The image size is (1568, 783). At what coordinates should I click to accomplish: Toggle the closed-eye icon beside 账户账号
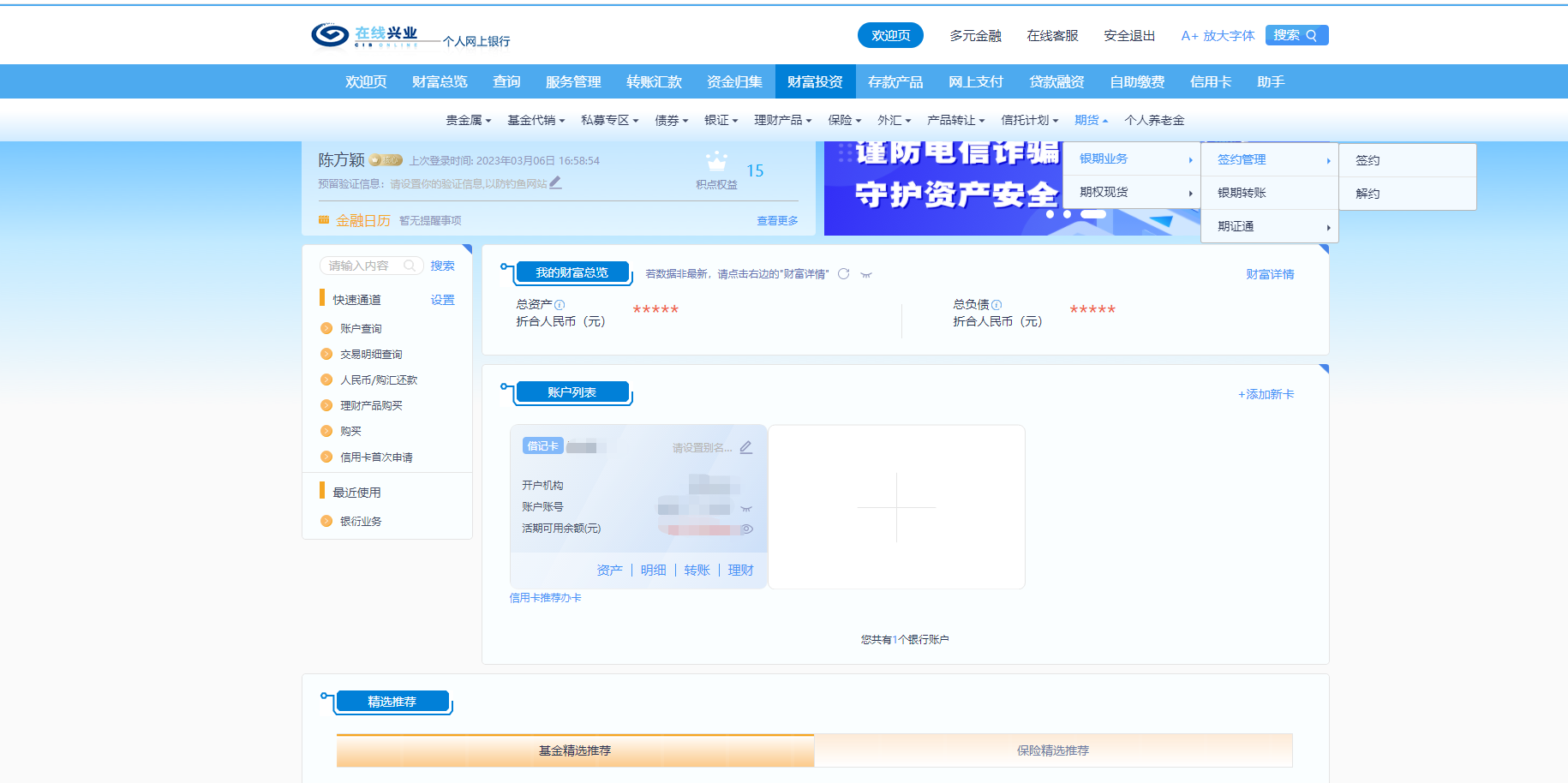click(745, 508)
